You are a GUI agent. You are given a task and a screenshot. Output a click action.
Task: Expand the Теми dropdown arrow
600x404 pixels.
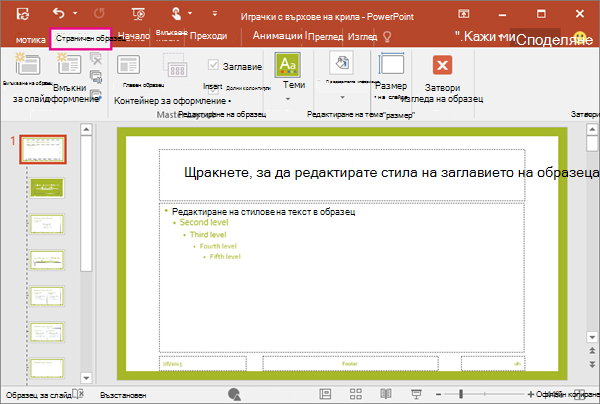[x=288, y=99]
